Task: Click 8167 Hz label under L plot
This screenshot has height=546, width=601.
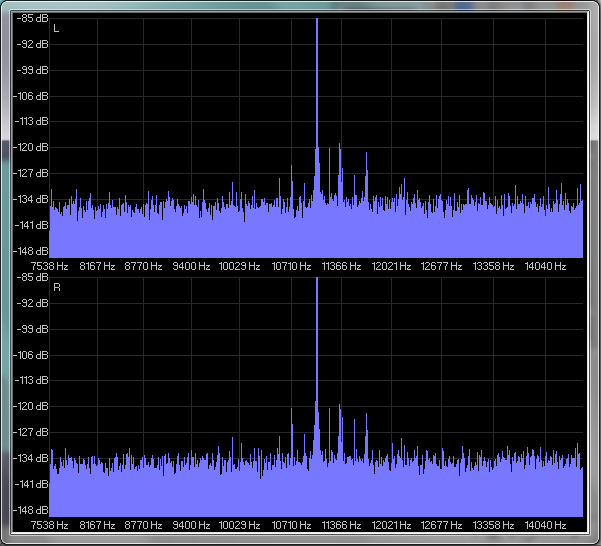Action: point(97,266)
